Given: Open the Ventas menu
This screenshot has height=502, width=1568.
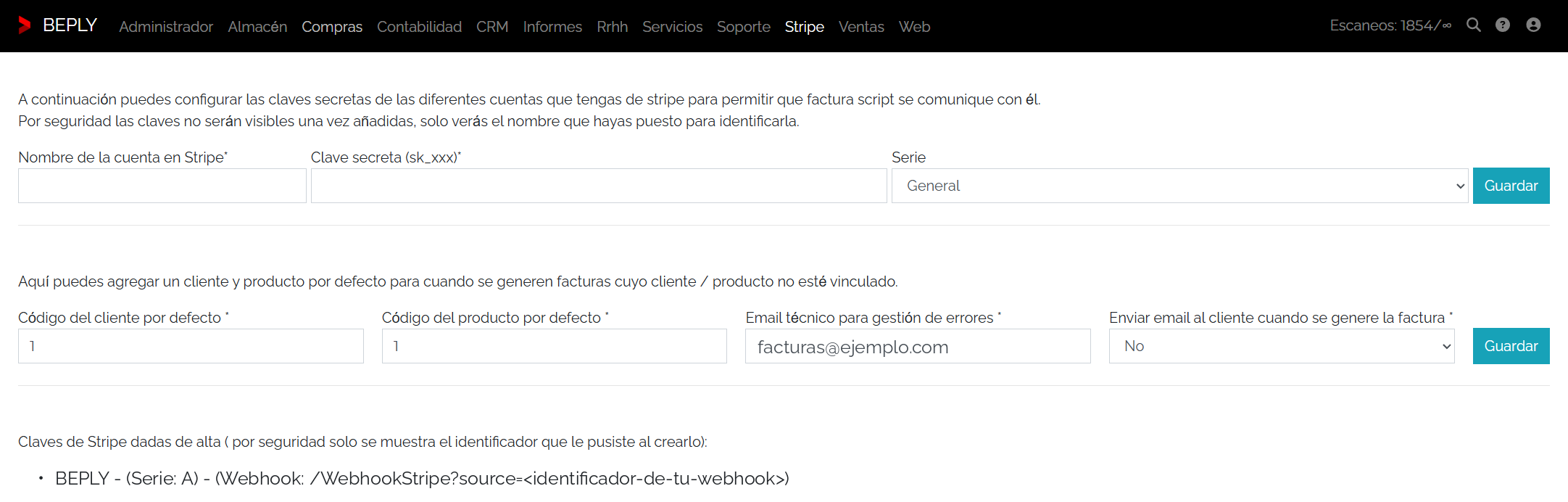Looking at the screenshot, I should coord(861,27).
